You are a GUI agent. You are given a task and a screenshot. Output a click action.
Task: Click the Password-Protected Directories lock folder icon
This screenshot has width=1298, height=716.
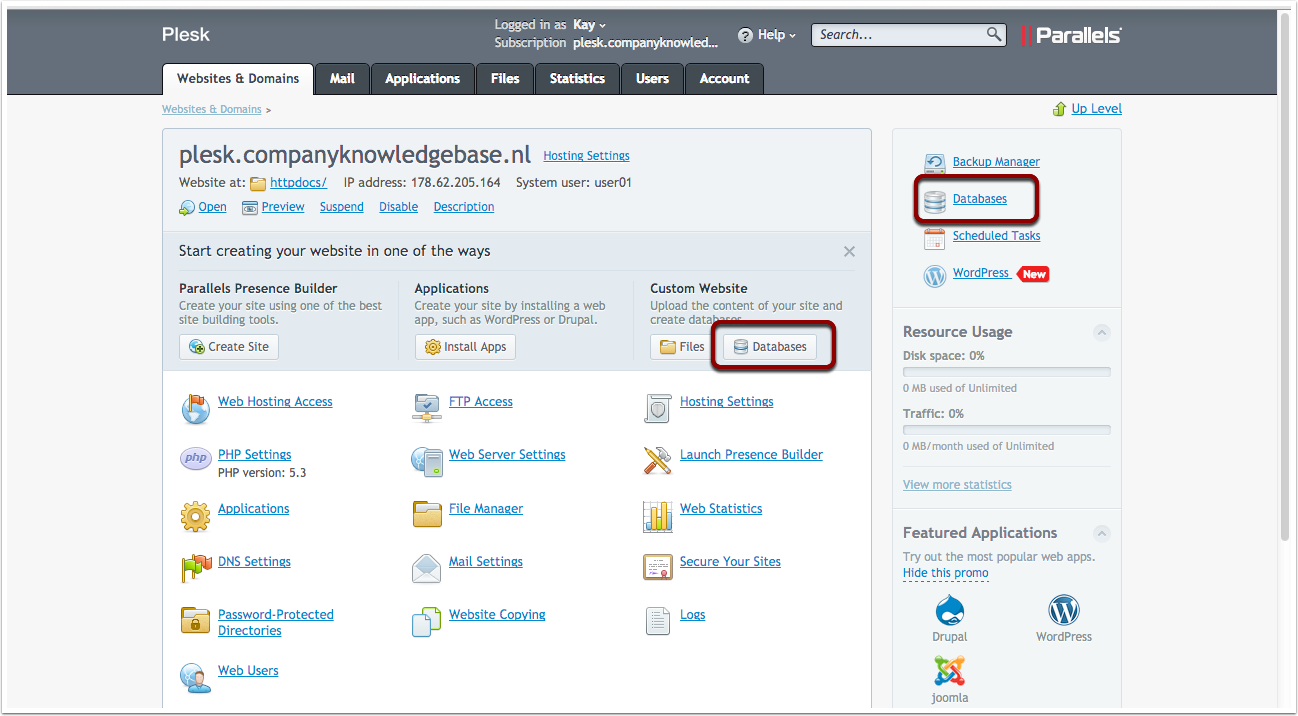(195, 621)
